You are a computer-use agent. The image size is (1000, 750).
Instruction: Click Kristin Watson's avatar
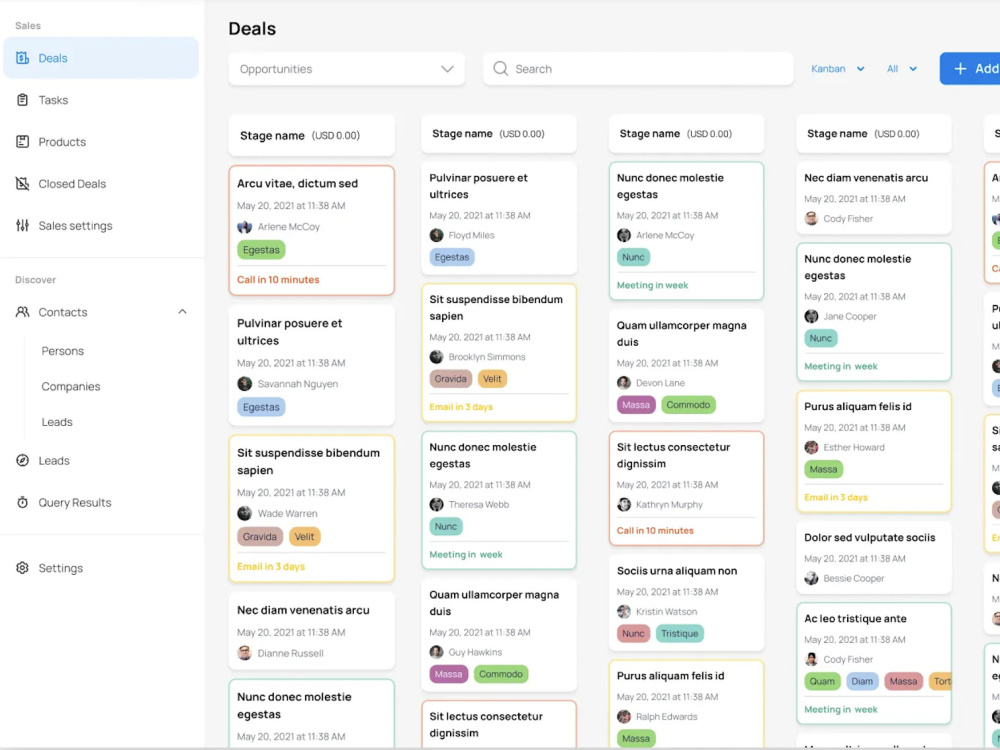tap(624, 612)
